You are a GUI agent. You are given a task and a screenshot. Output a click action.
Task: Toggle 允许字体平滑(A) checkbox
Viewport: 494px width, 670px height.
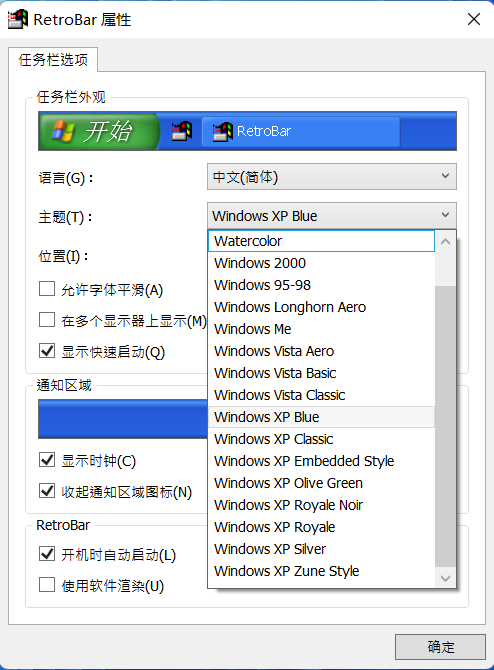(47, 289)
